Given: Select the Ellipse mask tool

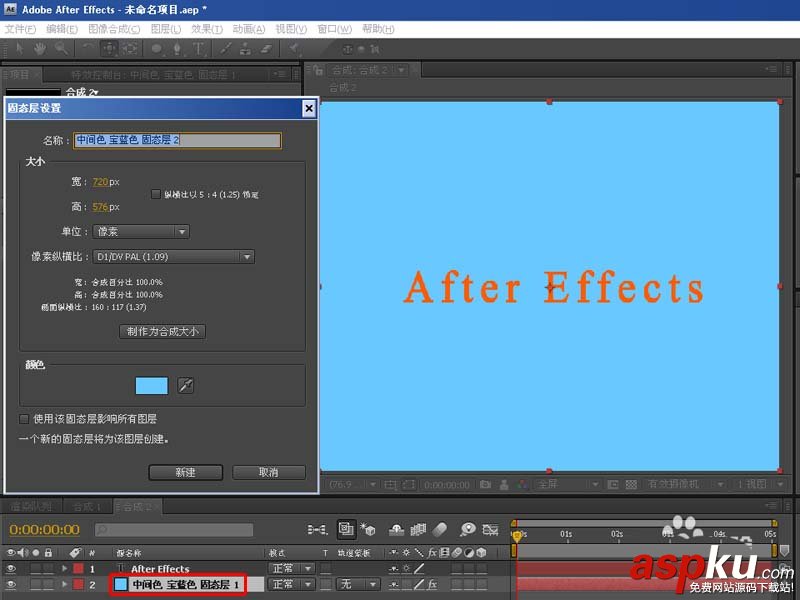Looking at the screenshot, I should [x=157, y=48].
